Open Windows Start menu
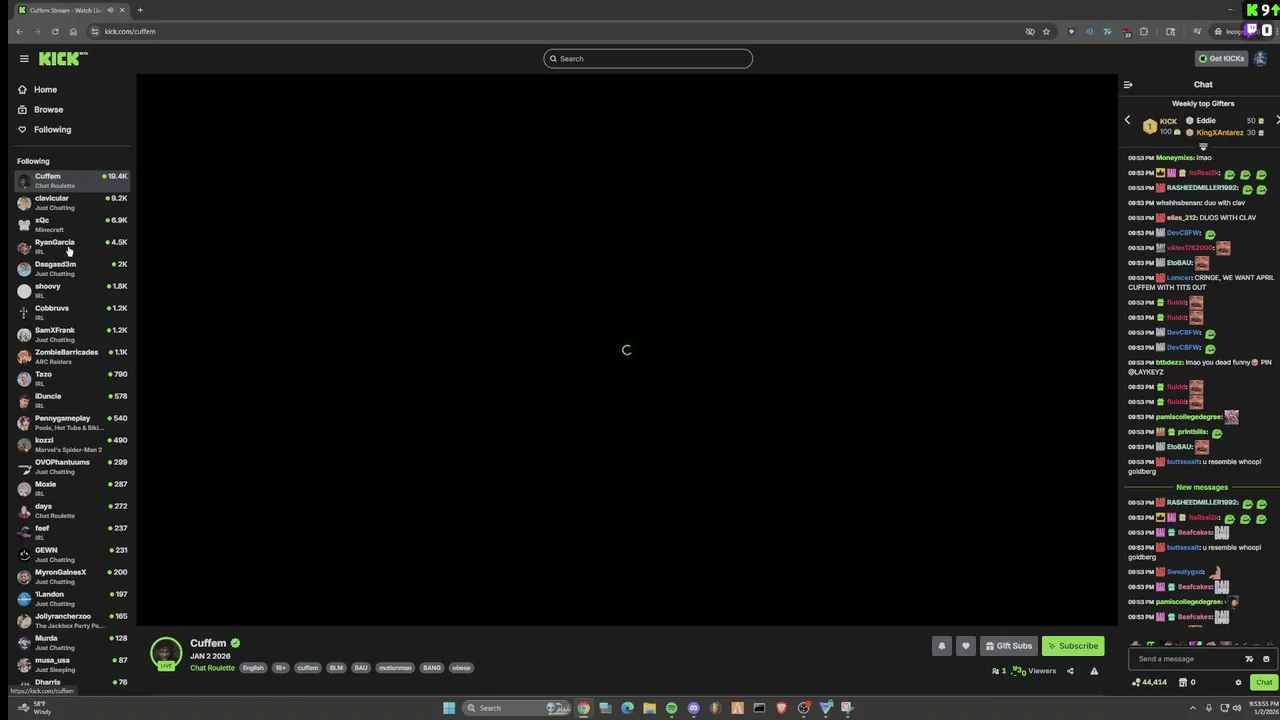This screenshot has height=720, width=1280. coord(449,708)
